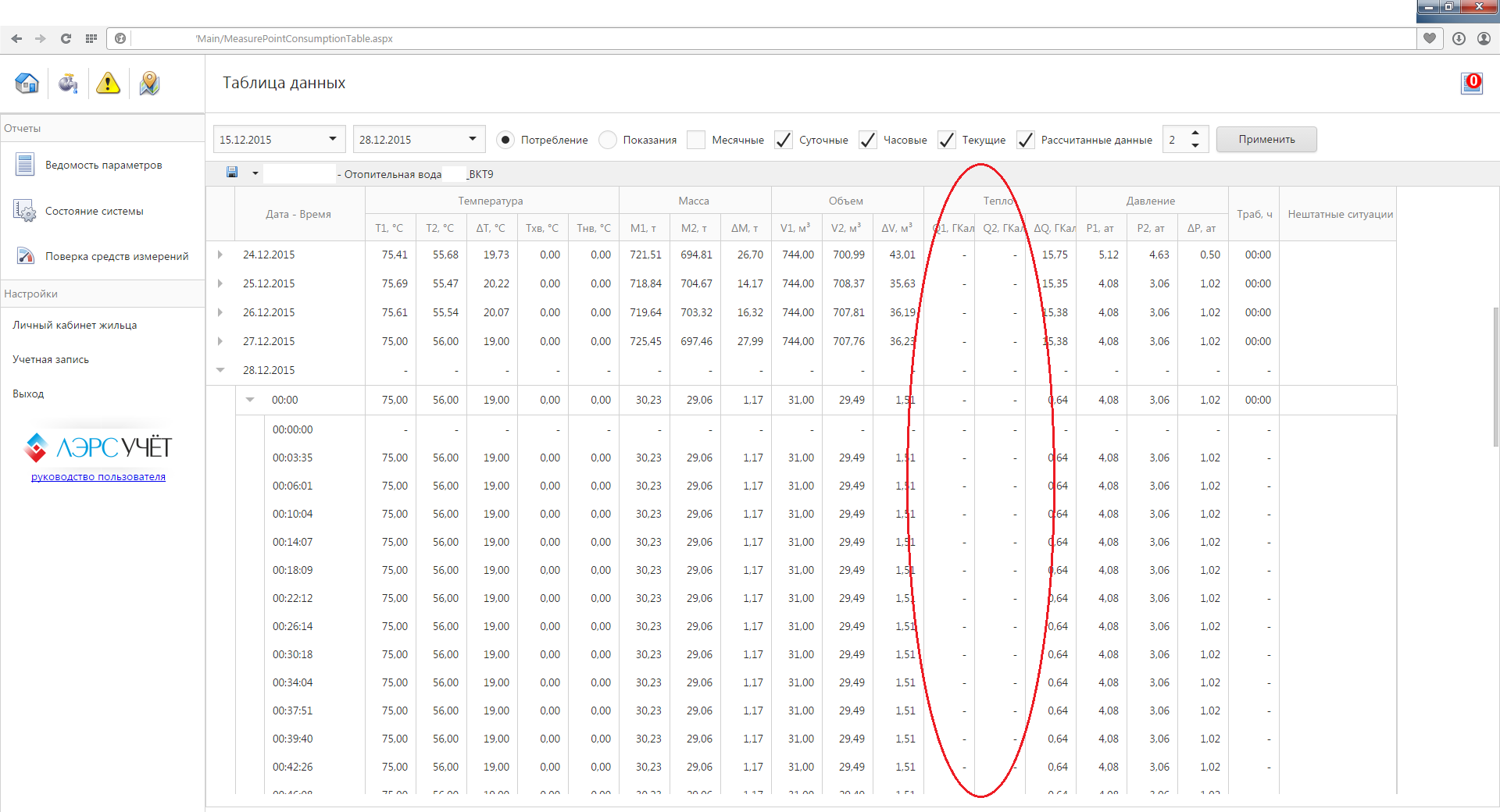
Task: Expand the 27.12.2015 row
Action: click(220, 341)
